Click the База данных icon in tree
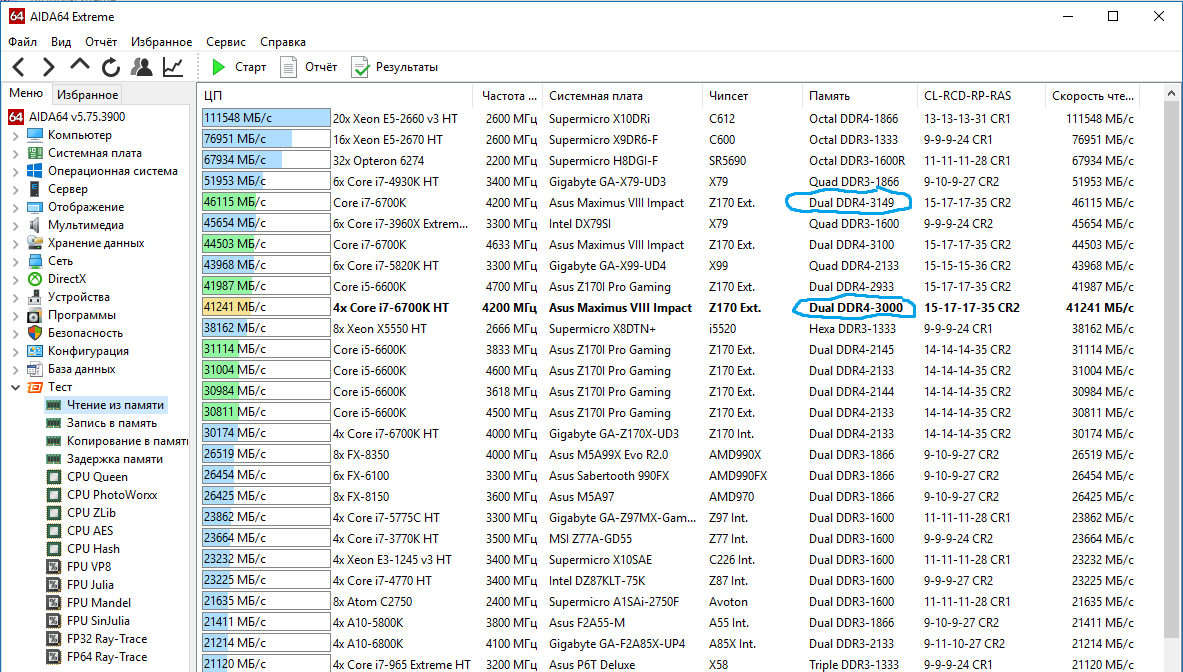Viewport: 1183px width, 672px height. pyautogui.click(x=35, y=369)
